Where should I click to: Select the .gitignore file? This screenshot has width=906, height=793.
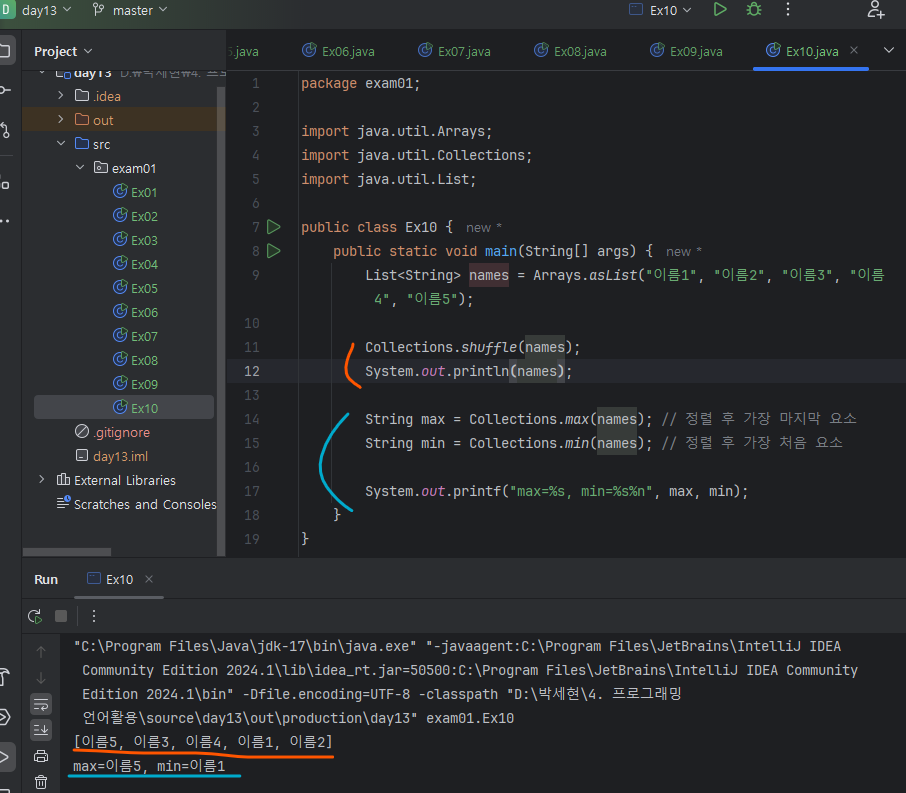coord(121,432)
